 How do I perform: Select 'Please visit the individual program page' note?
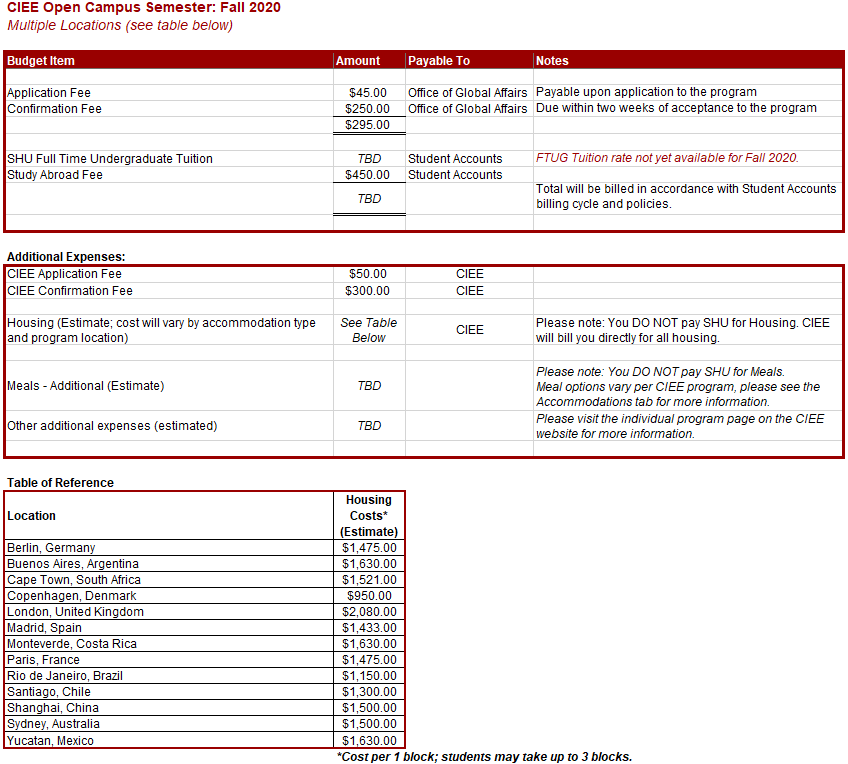coord(680,426)
